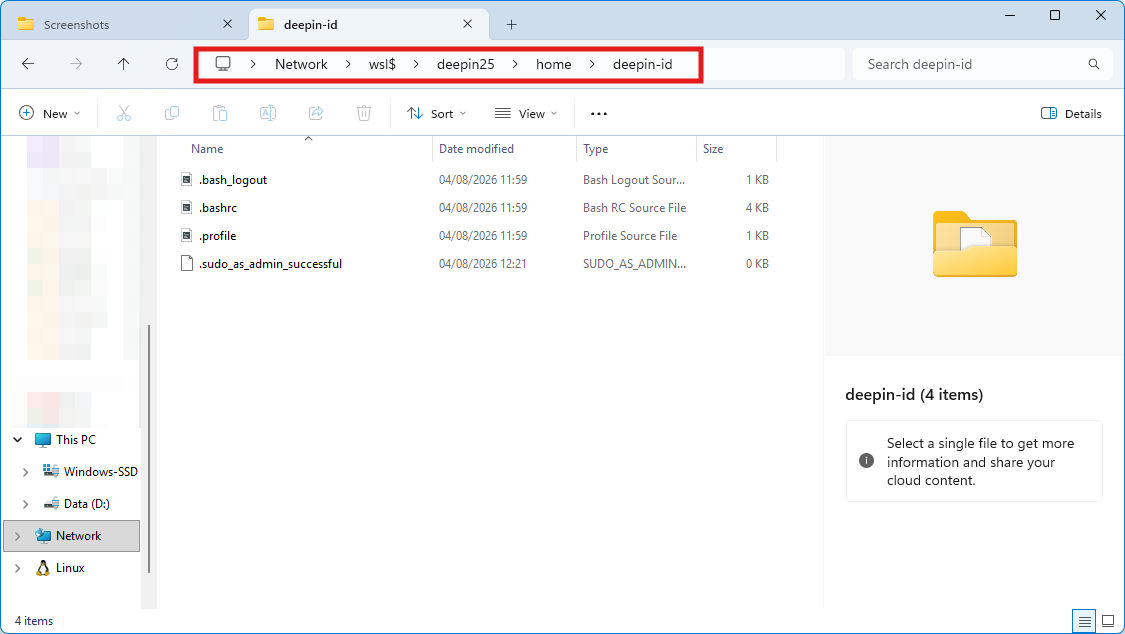Click the Forward navigation arrow

click(x=76, y=64)
